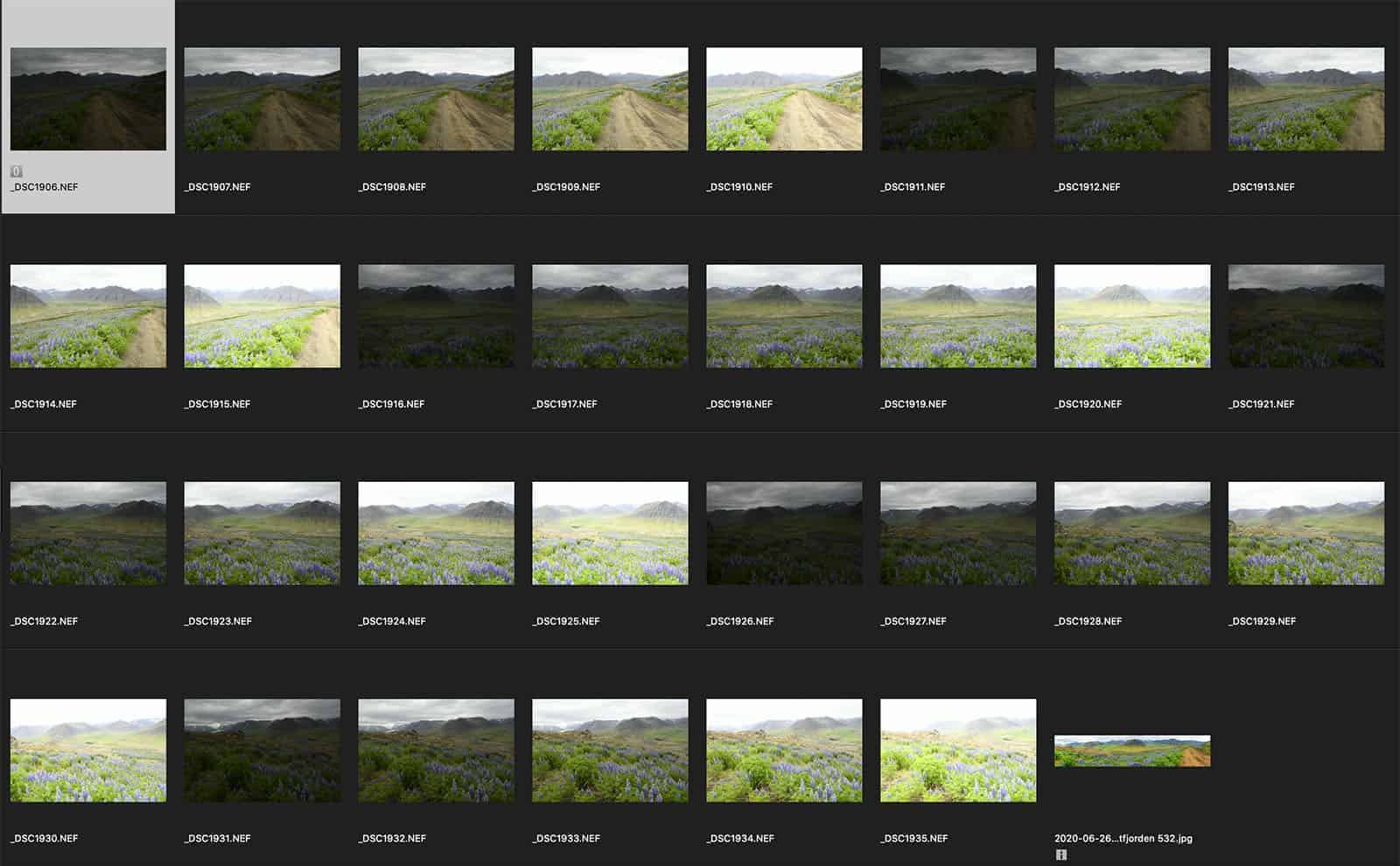Click the _DSC1926.NEF dark thumbnail
The width and height of the screenshot is (1400, 866).
click(784, 533)
